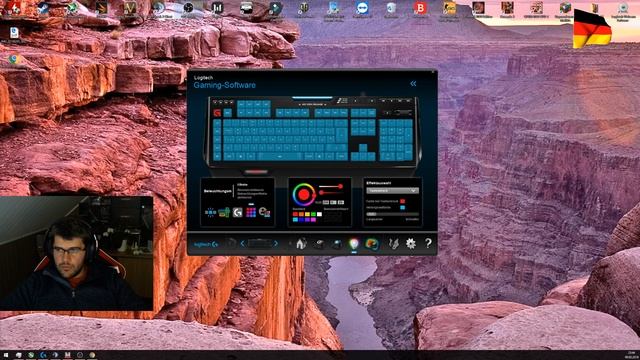Click the Logitech G icon in the taskbar
This screenshot has height=360, width=640.
(x=43, y=355)
